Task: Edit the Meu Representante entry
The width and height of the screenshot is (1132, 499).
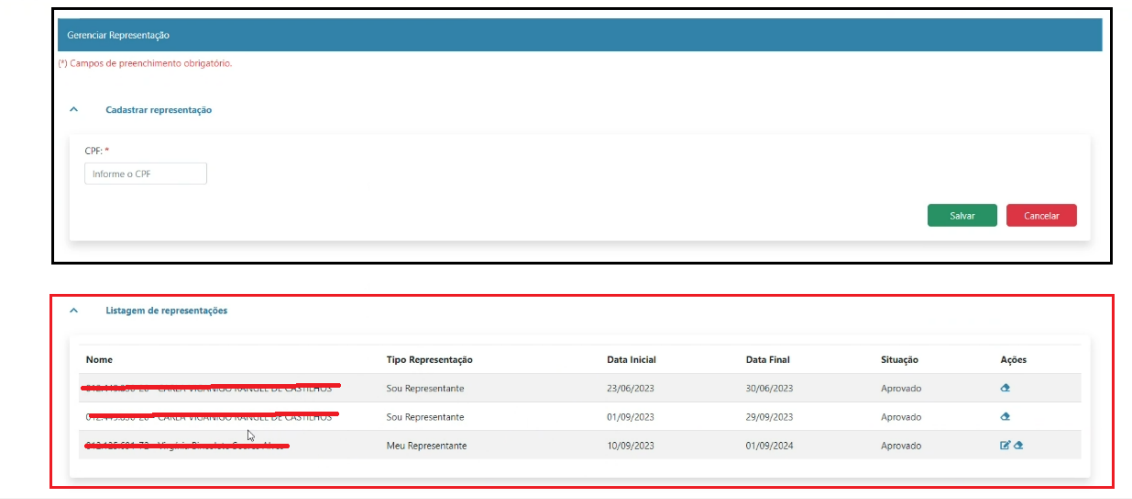Action: pyautogui.click(x=1005, y=446)
